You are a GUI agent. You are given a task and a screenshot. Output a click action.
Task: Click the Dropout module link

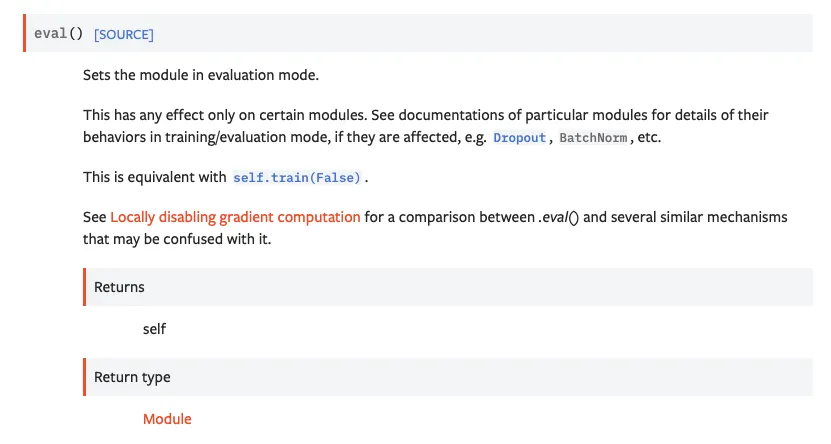519,137
